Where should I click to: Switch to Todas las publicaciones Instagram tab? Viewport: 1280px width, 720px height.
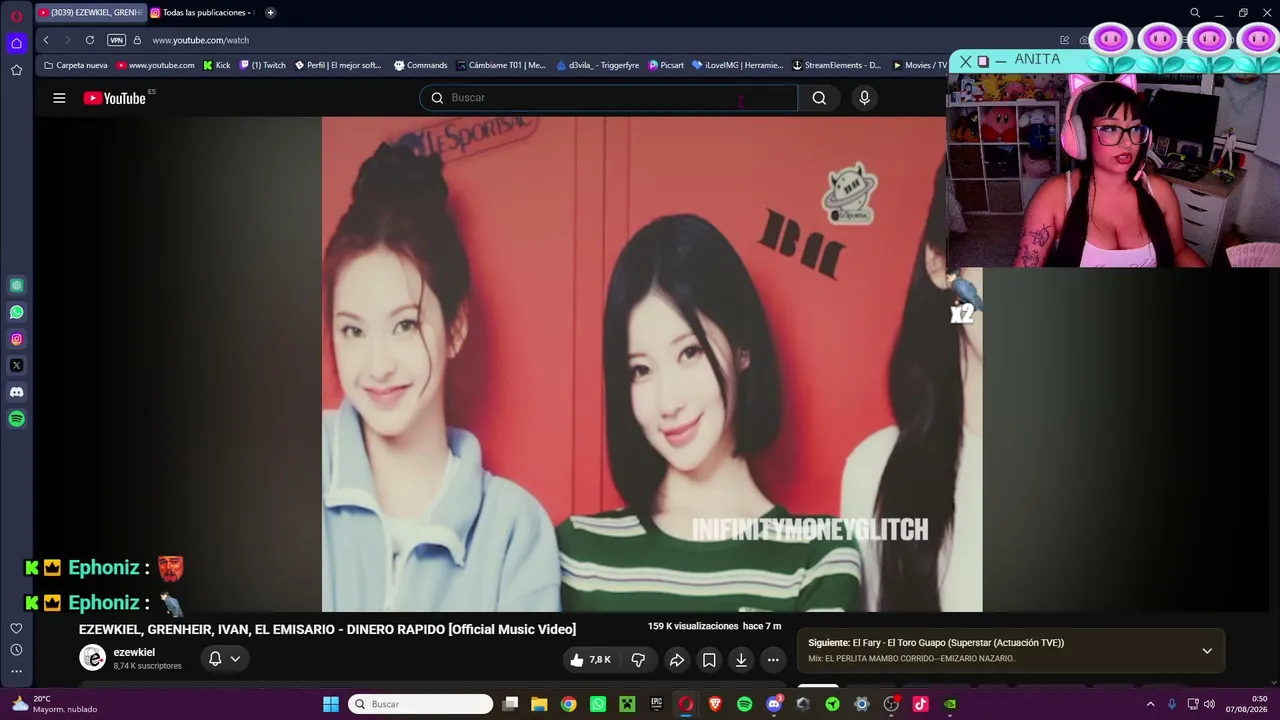pos(203,13)
